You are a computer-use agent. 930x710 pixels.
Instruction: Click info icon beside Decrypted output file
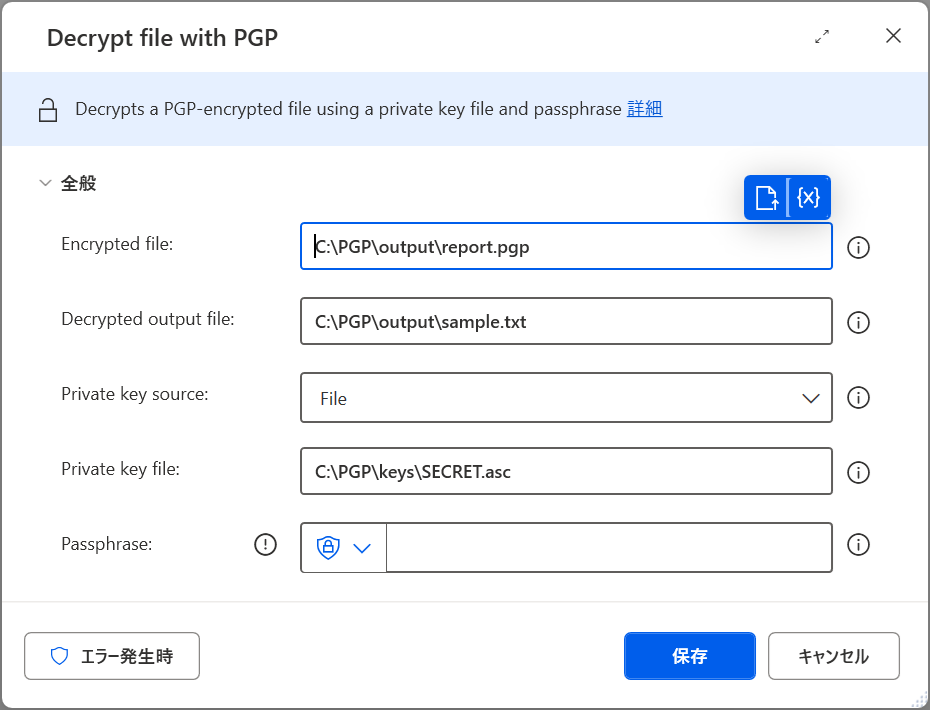858,322
